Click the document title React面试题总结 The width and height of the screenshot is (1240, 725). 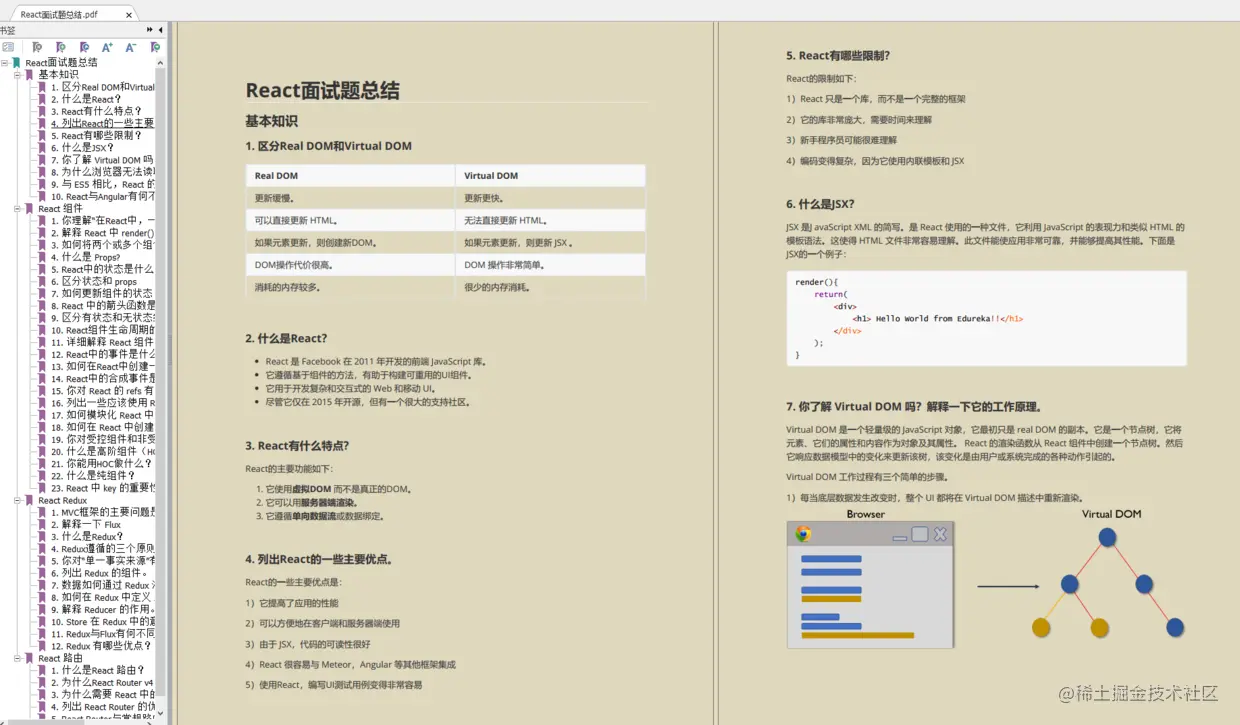323,90
